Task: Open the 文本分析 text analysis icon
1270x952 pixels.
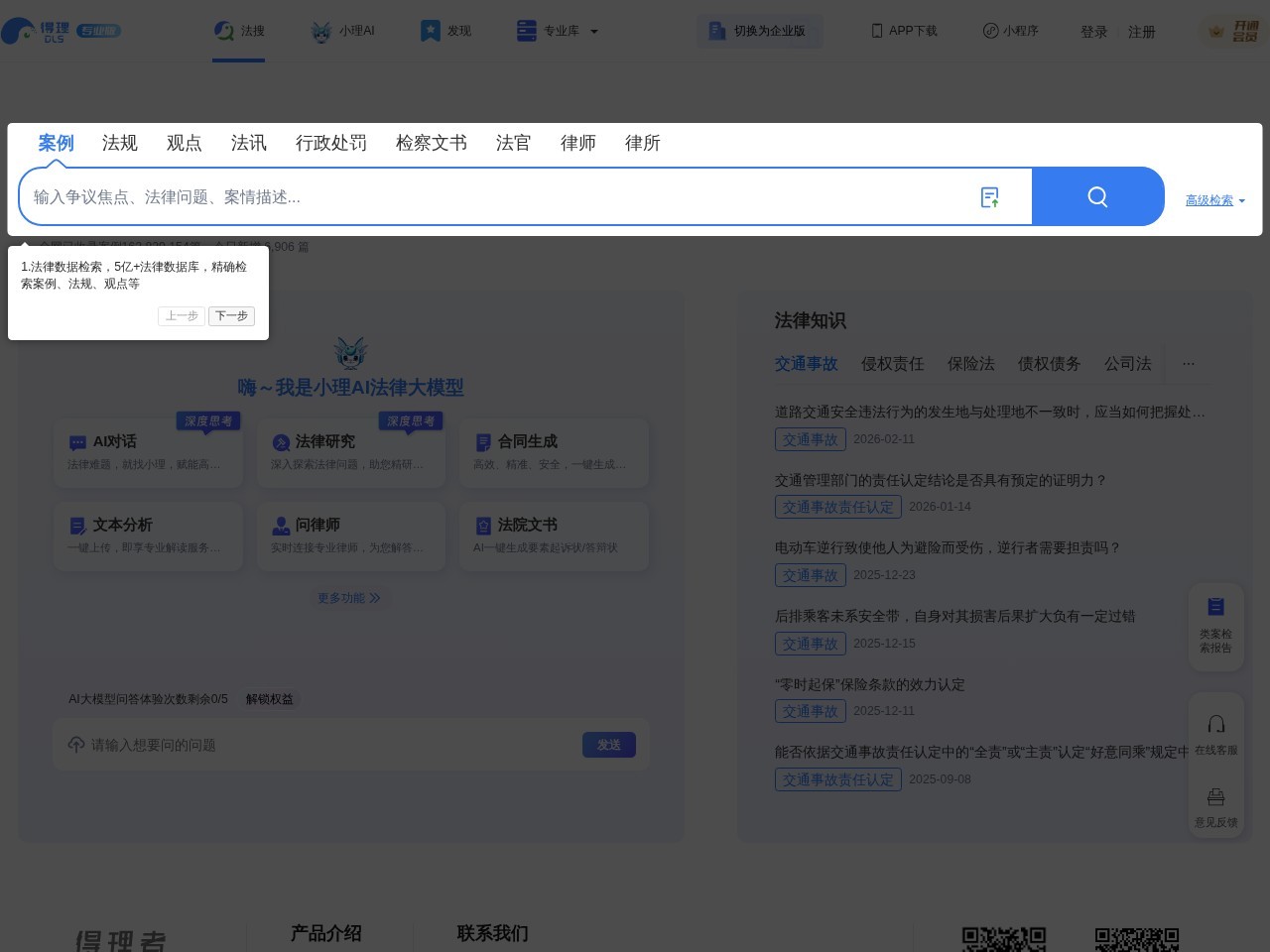Action: [78, 526]
